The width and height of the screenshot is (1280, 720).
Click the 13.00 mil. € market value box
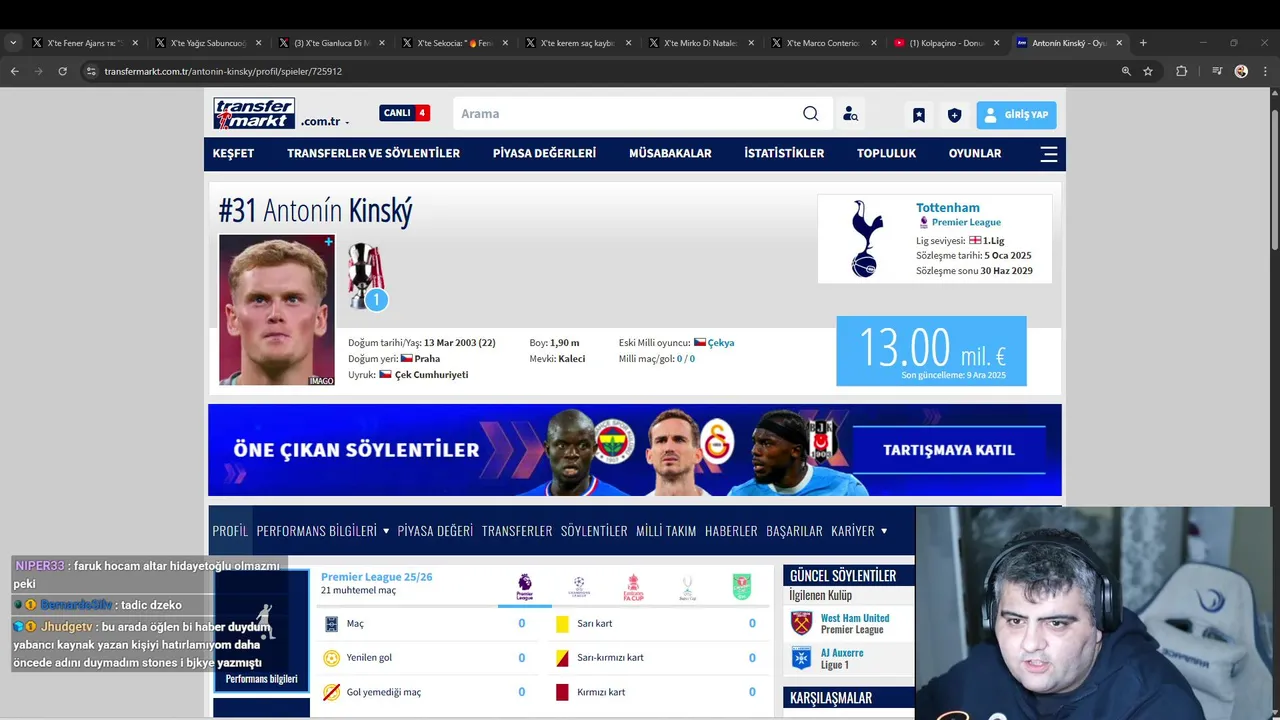pos(931,351)
